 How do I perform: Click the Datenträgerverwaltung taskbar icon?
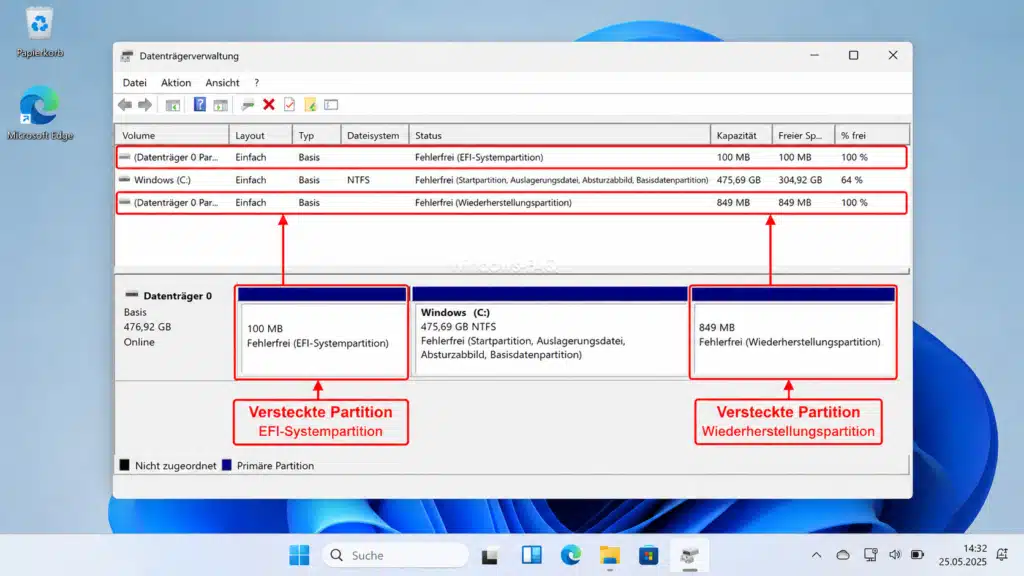point(689,555)
